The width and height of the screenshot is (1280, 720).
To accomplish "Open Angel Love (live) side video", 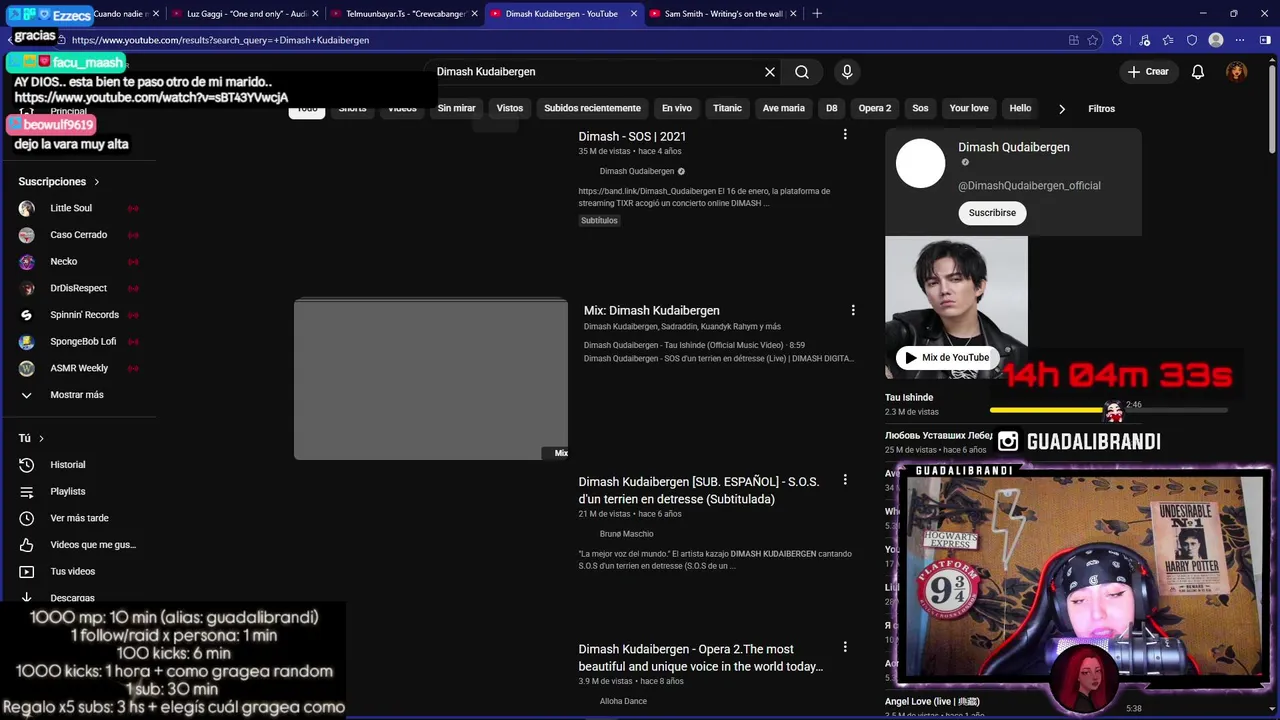I will (932, 701).
